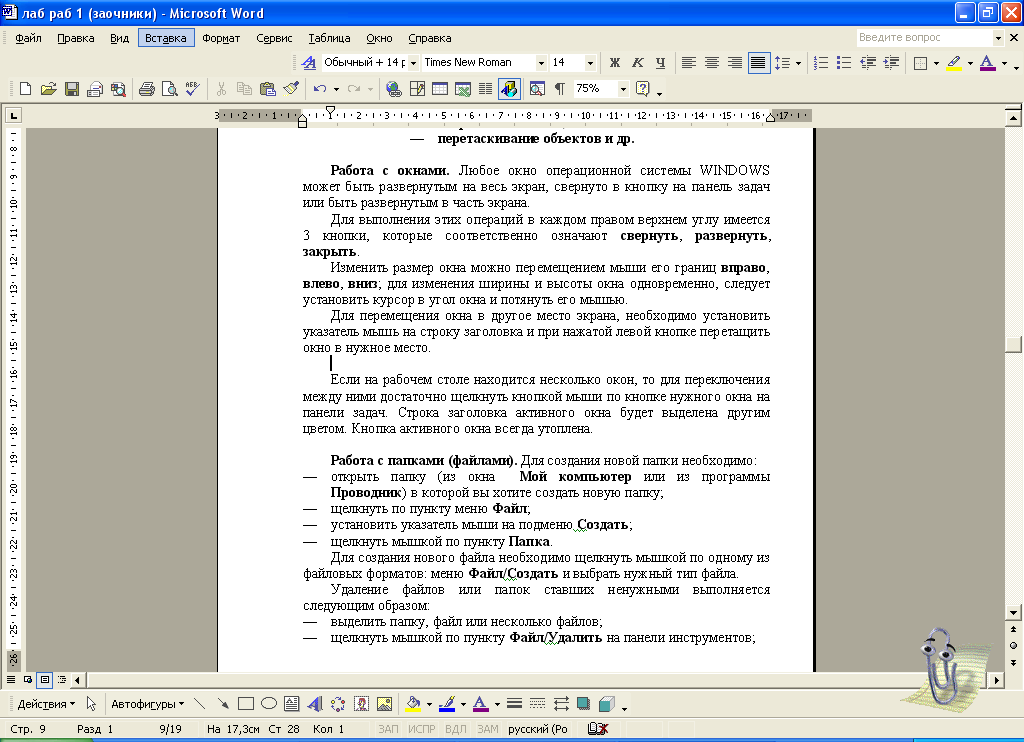
Task: Activate the Format Painter brush
Action: 291,89
